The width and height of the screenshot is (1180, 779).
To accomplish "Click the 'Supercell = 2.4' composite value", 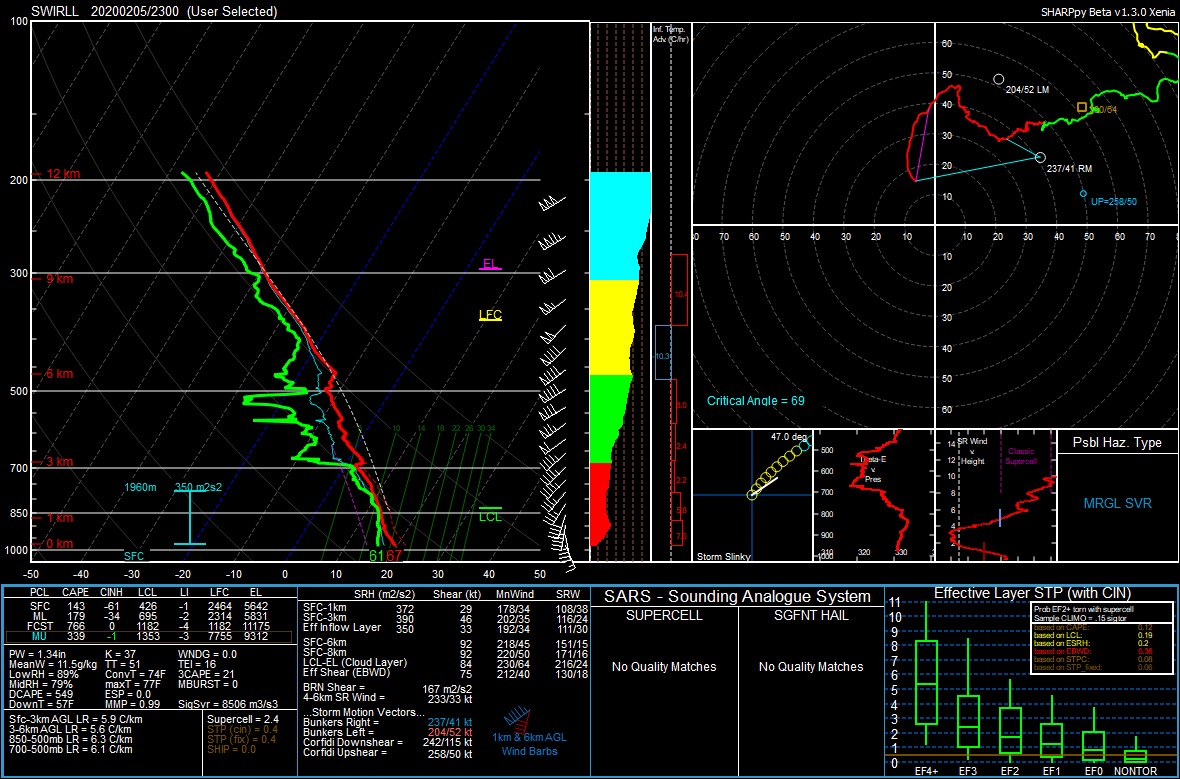I will point(242,720).
